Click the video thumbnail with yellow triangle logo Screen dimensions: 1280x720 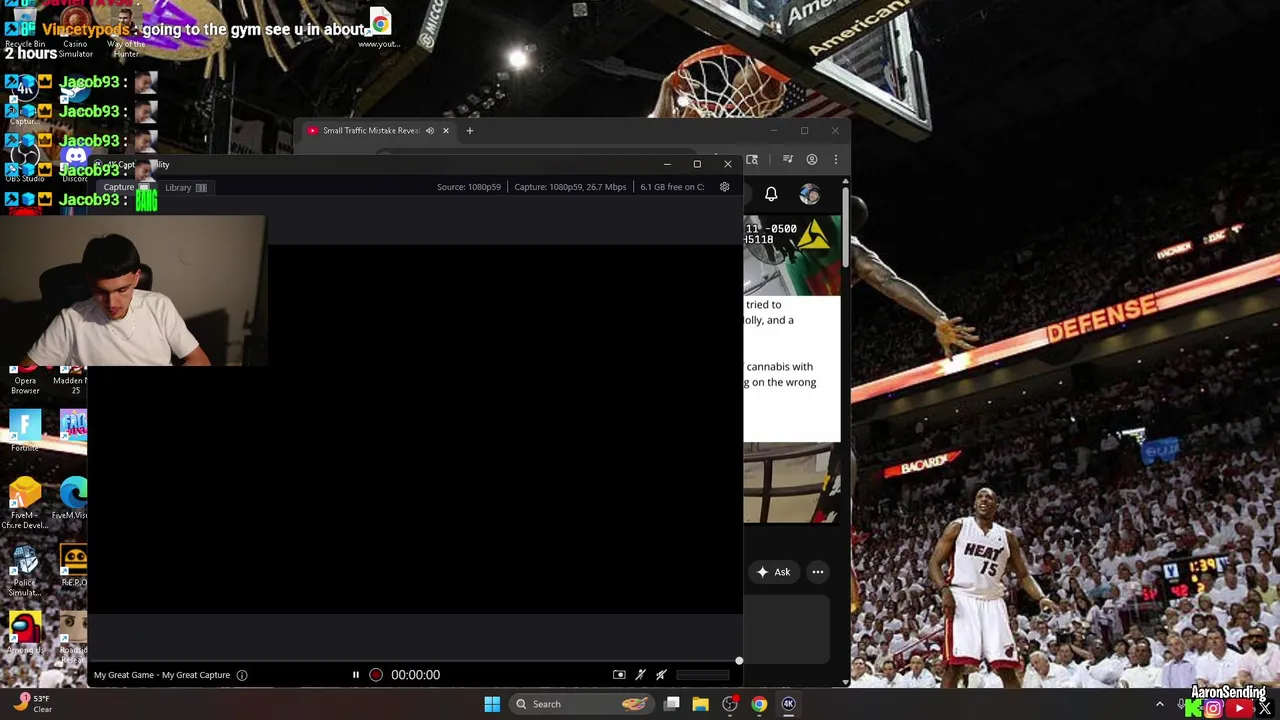point(792,253)
